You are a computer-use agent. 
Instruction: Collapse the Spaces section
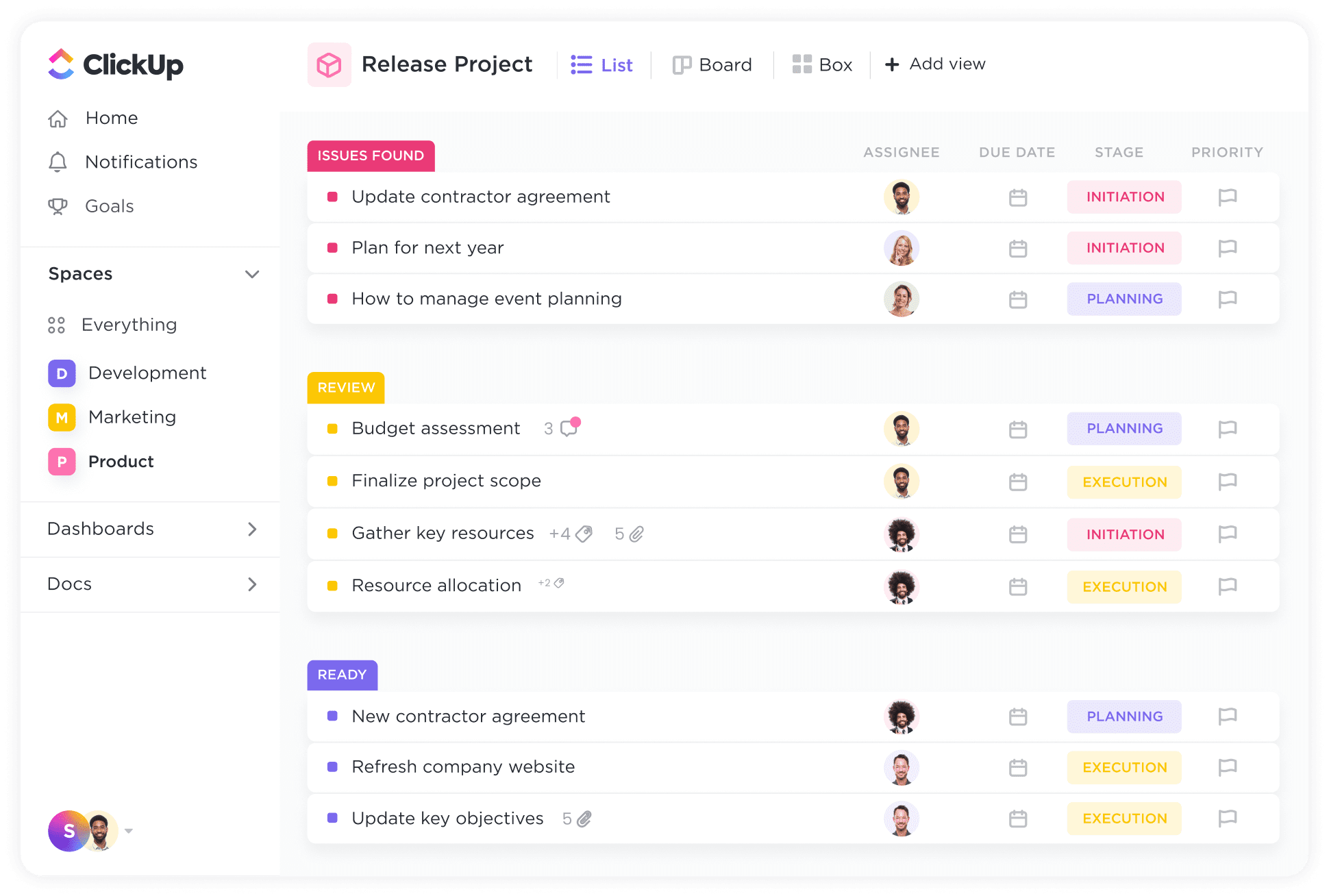pyautogui.click(x=254, y=275)
